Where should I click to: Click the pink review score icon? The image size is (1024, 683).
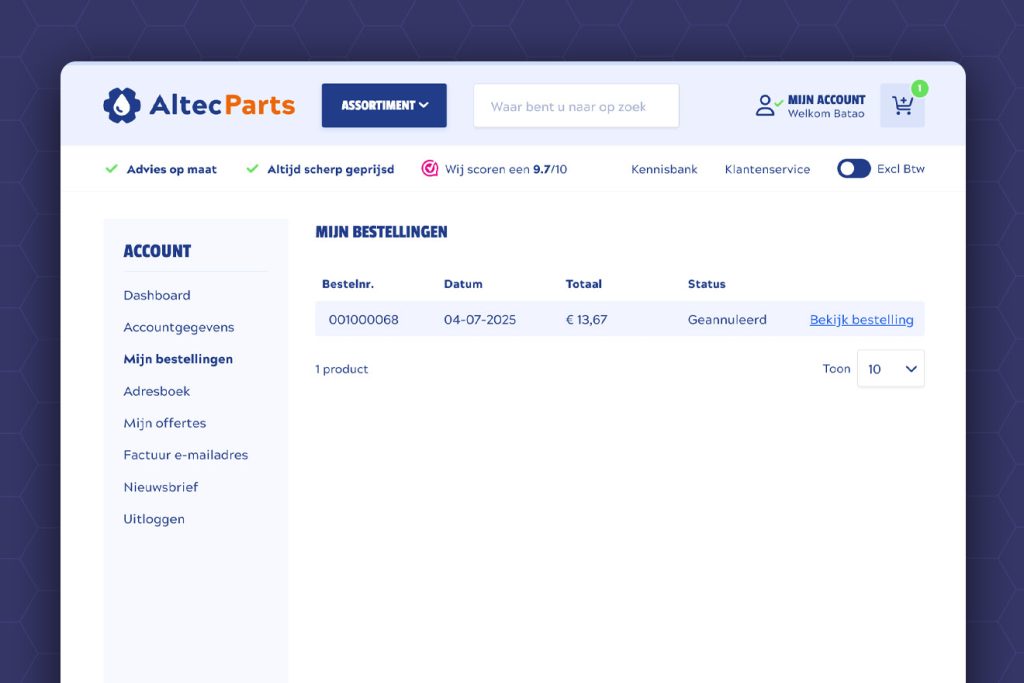coord(430,169)
